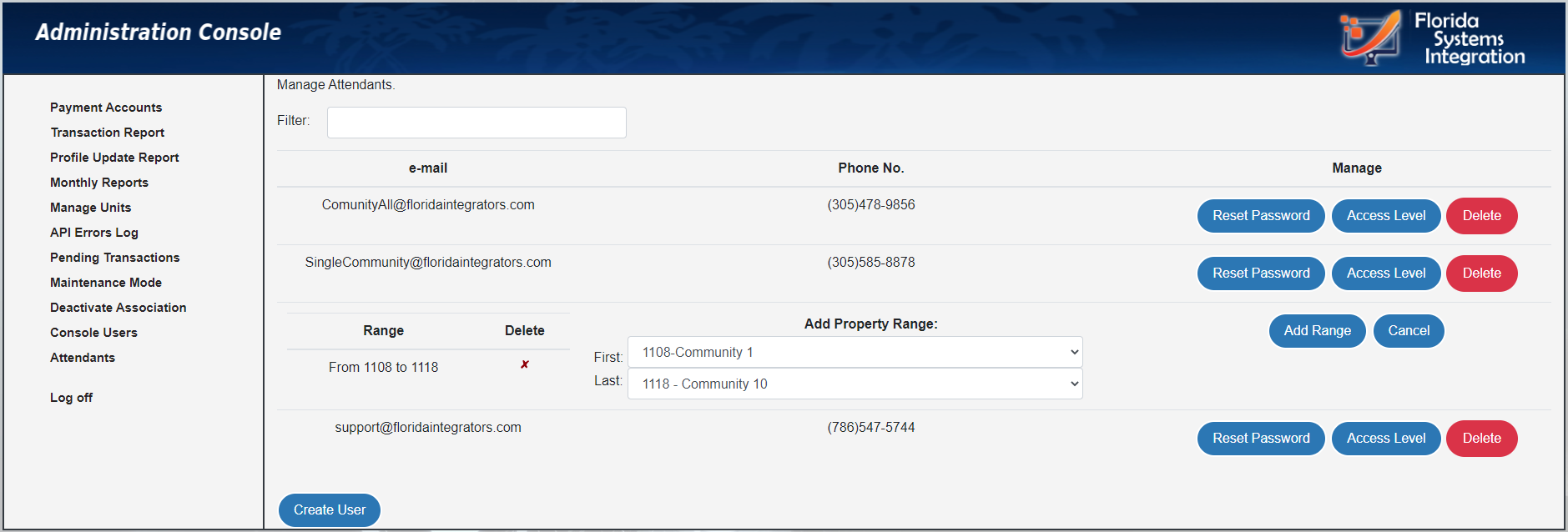Click Log off in the sidebar
This screenshot has width=1568, height=532.
71,398
